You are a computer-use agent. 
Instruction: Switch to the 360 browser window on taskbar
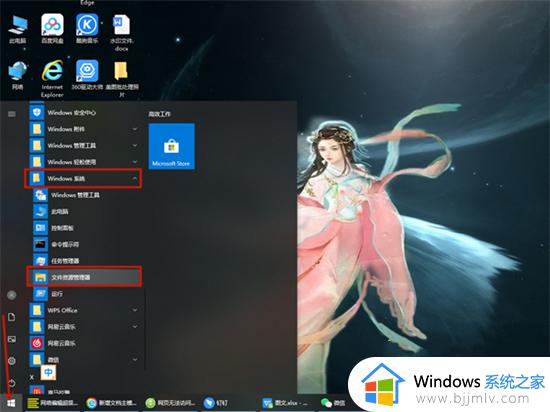point(170,403)
